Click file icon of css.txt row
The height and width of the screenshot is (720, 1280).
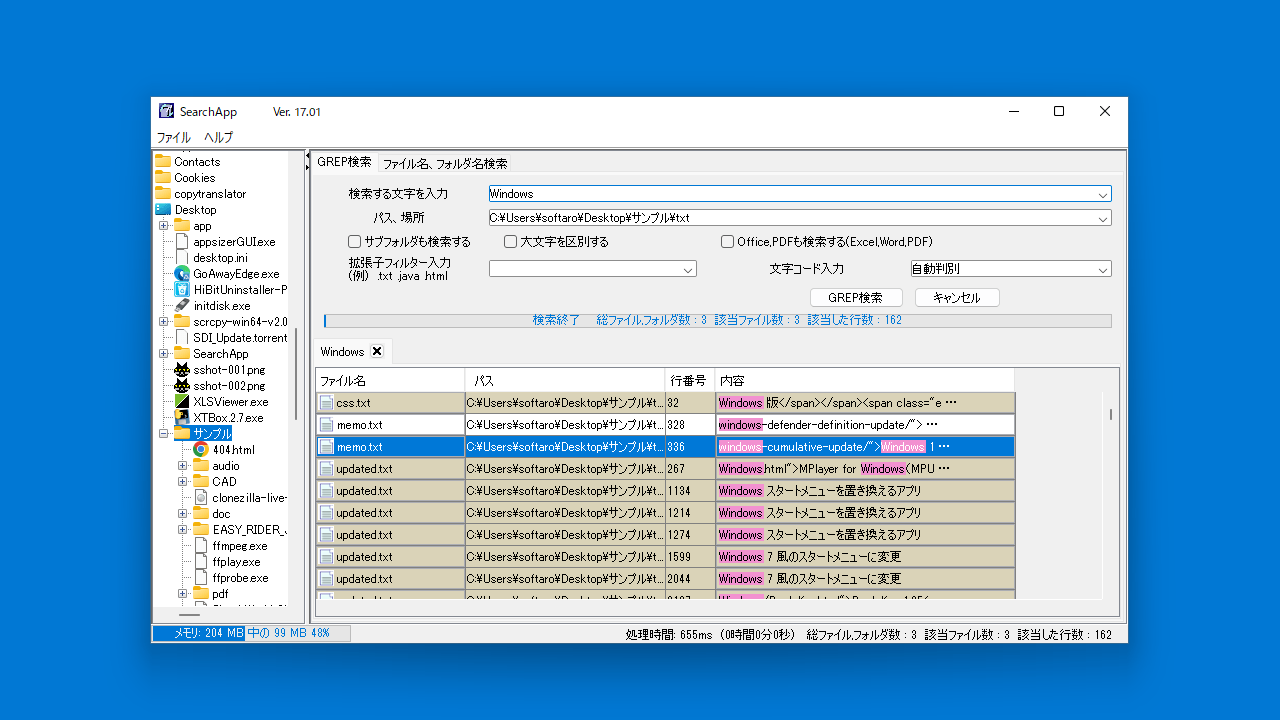(x=326, y=402)
